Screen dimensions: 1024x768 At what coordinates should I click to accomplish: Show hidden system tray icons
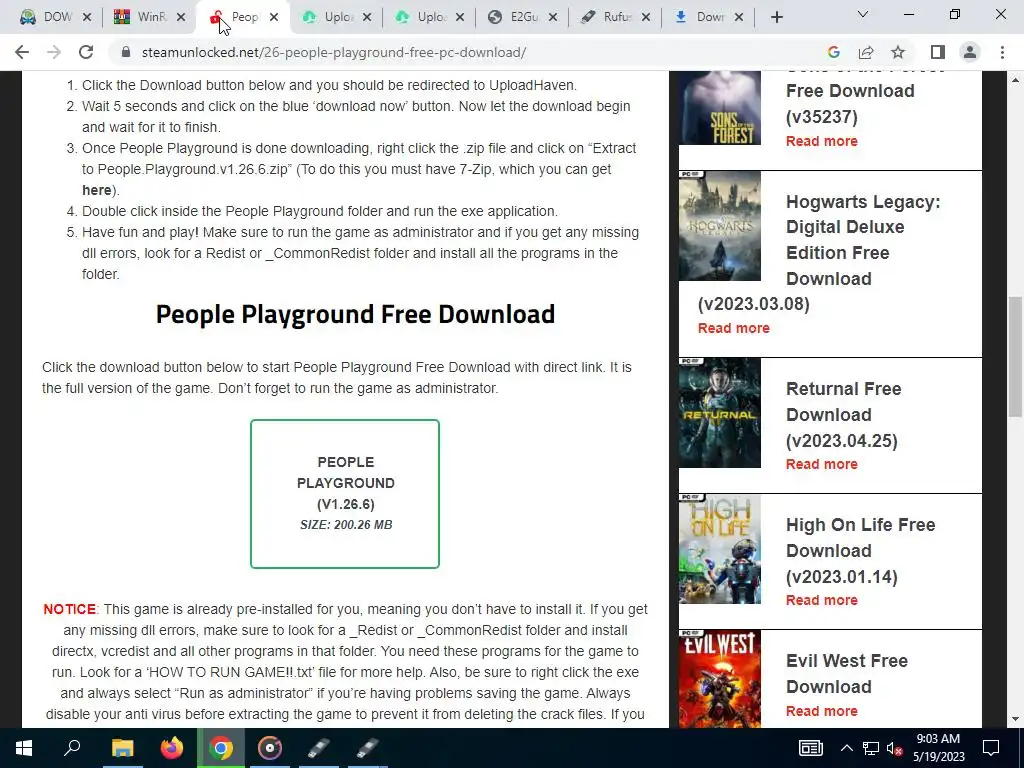(846, 748)
